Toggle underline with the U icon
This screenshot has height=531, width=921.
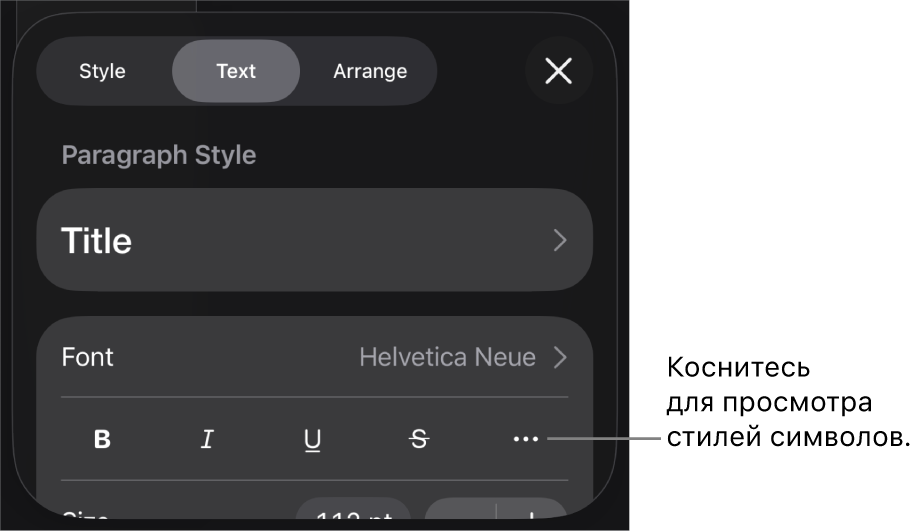coord(312,439)
